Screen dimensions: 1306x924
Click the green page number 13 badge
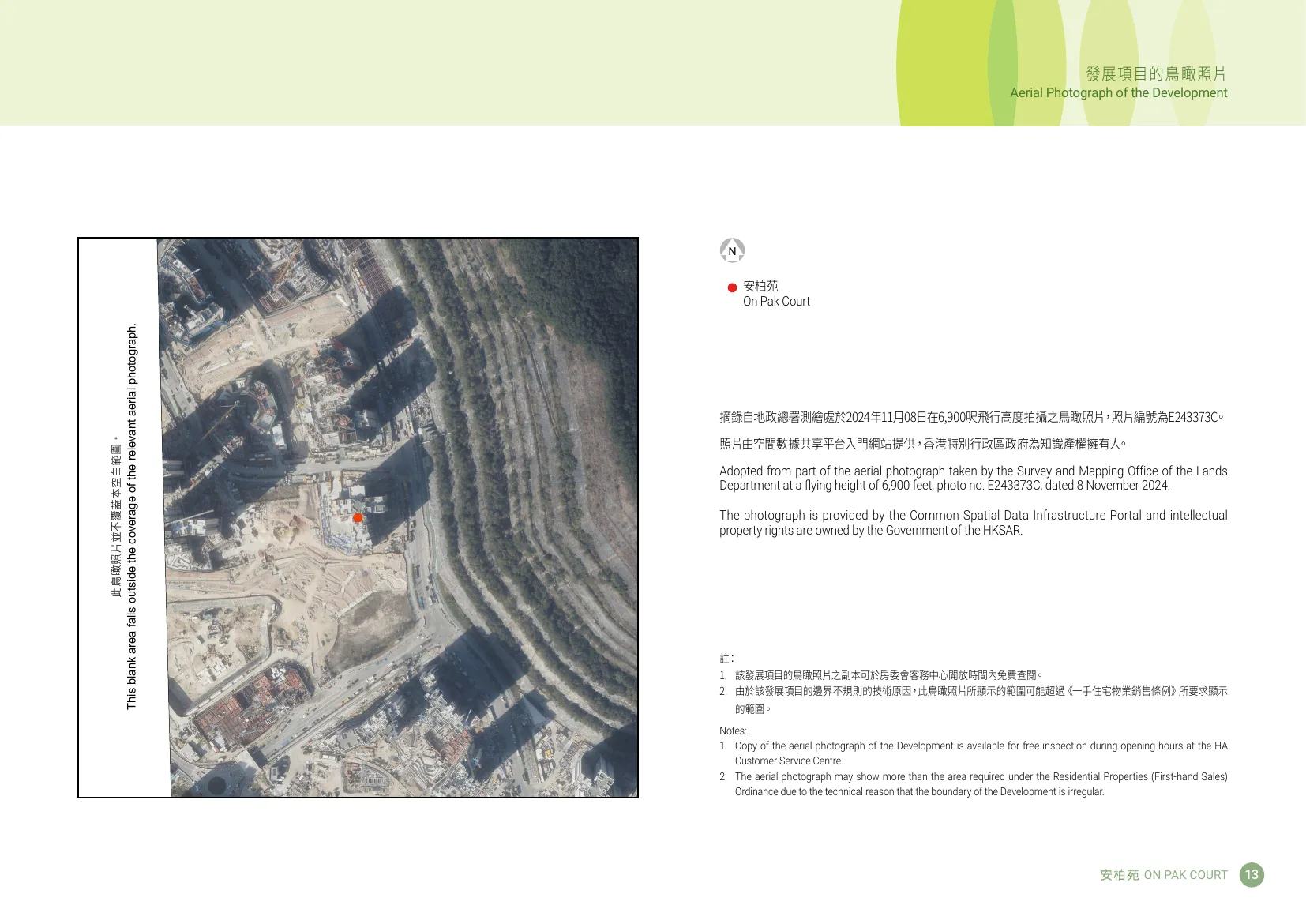pos(1252,874)
